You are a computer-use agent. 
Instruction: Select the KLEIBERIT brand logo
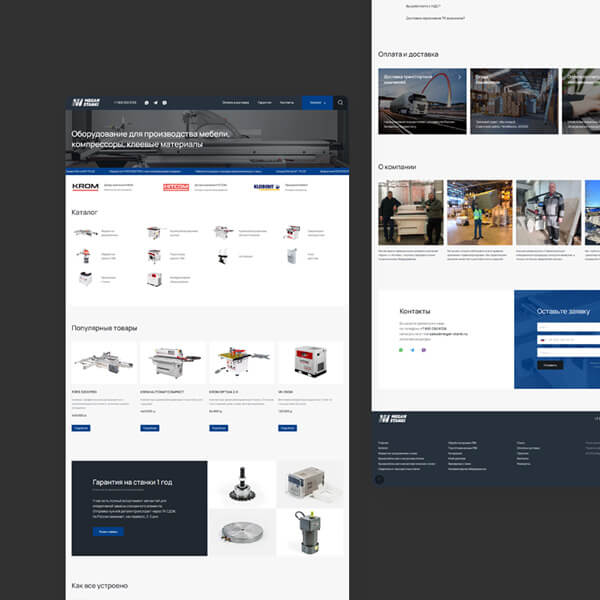(267, 187)
